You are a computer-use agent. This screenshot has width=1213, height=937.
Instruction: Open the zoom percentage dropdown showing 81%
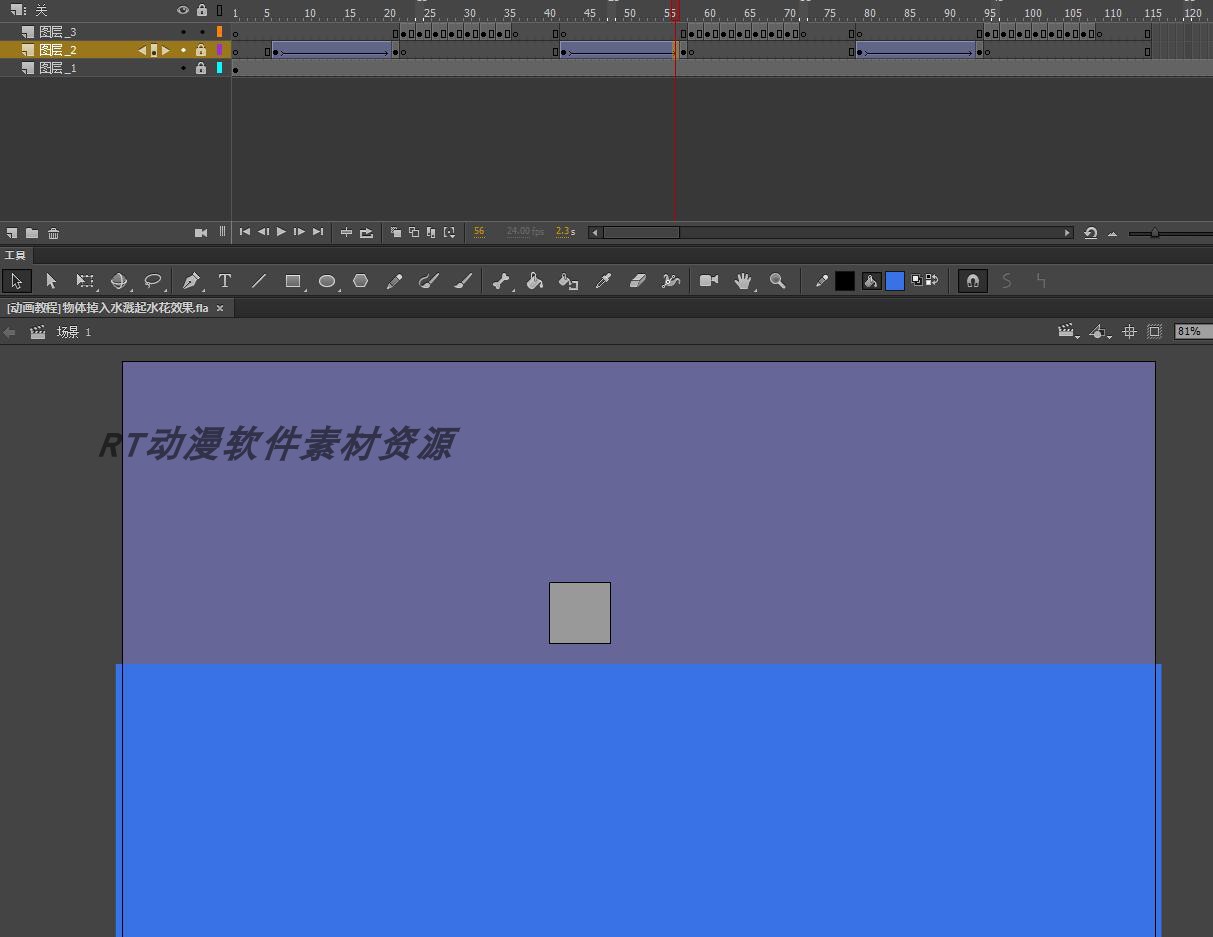tap(1192, 331)
